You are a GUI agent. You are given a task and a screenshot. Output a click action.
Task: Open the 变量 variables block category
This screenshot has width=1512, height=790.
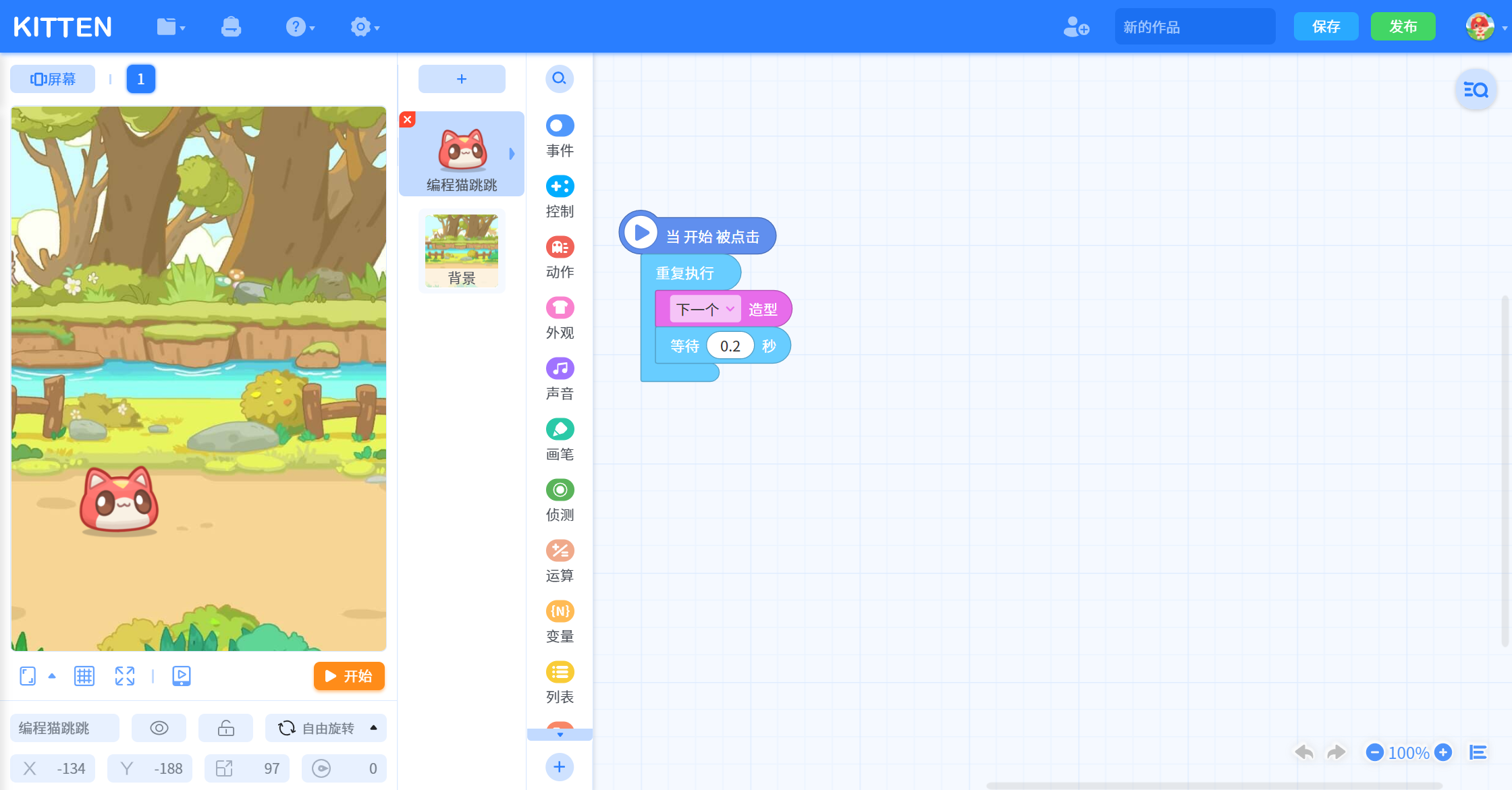(560, 622)
